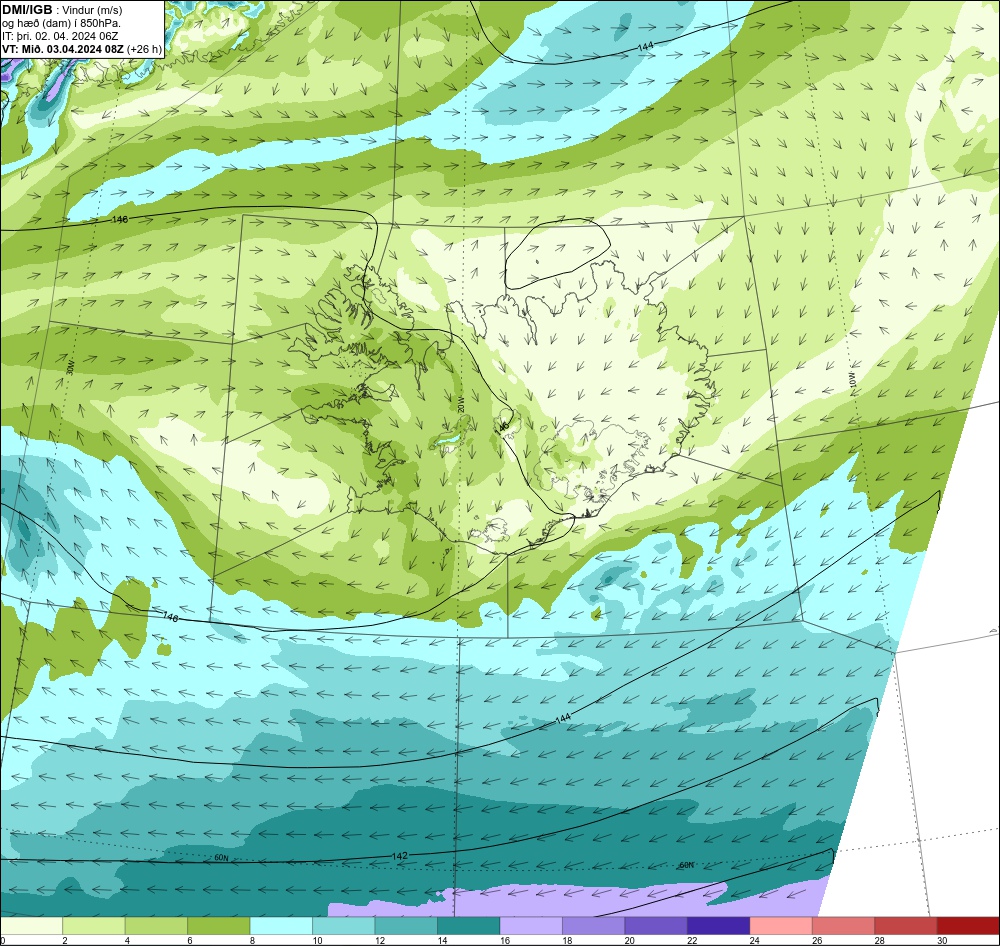
Task: Click the legend tick number 24
Action: [x=755, y=940]
